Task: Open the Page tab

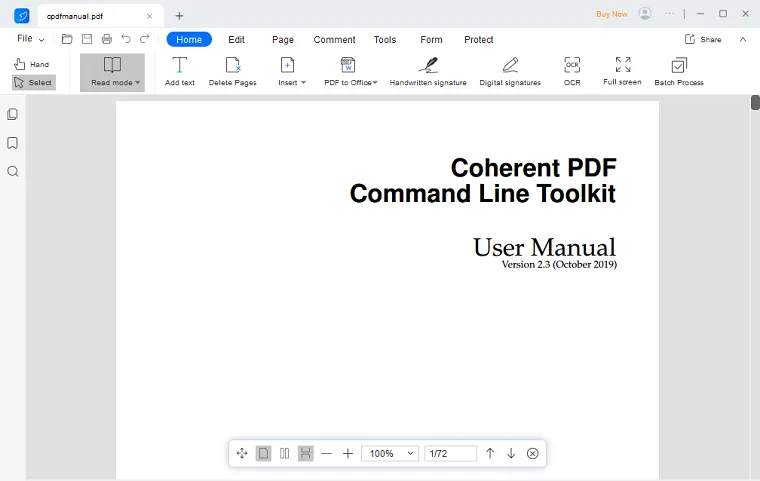Action: point(283,39)
